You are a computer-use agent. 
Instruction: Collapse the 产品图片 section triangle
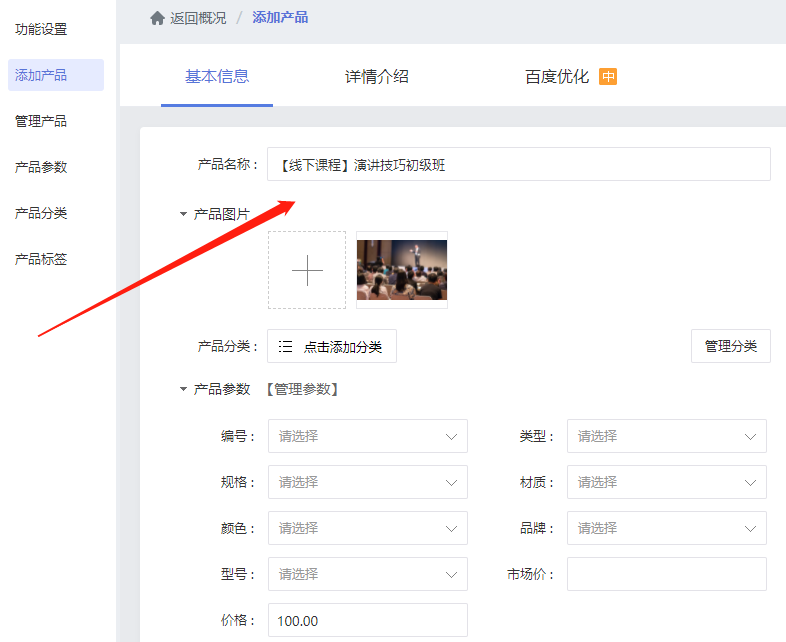[183, 214]
